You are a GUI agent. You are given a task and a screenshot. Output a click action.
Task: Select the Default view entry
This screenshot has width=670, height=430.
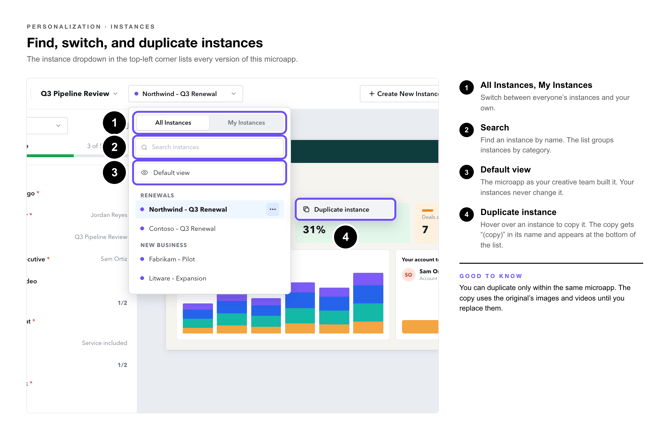(x=209, y=173)
